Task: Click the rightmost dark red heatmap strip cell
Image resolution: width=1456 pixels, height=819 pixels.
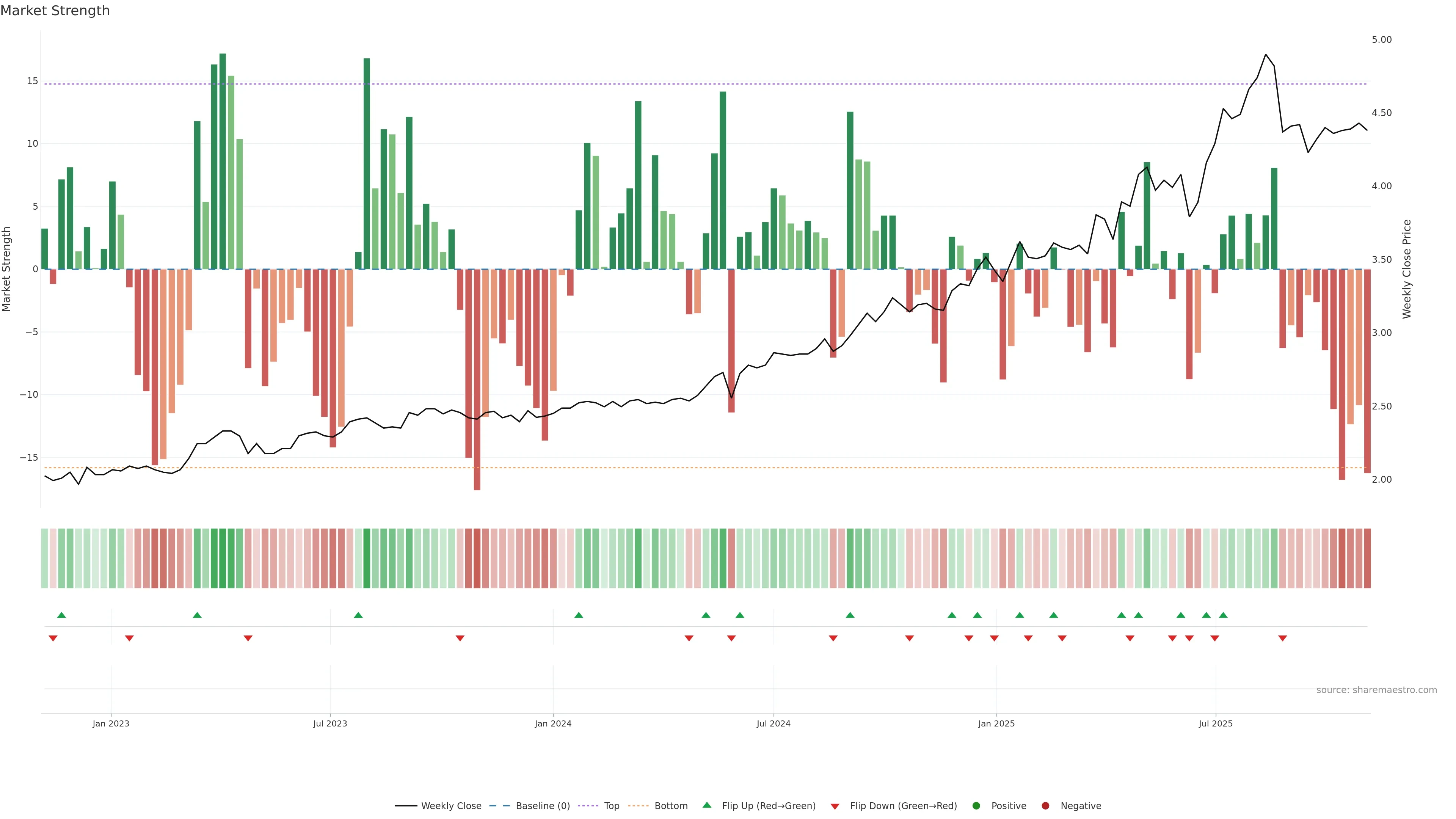Action: click(x=1367, y=558)
